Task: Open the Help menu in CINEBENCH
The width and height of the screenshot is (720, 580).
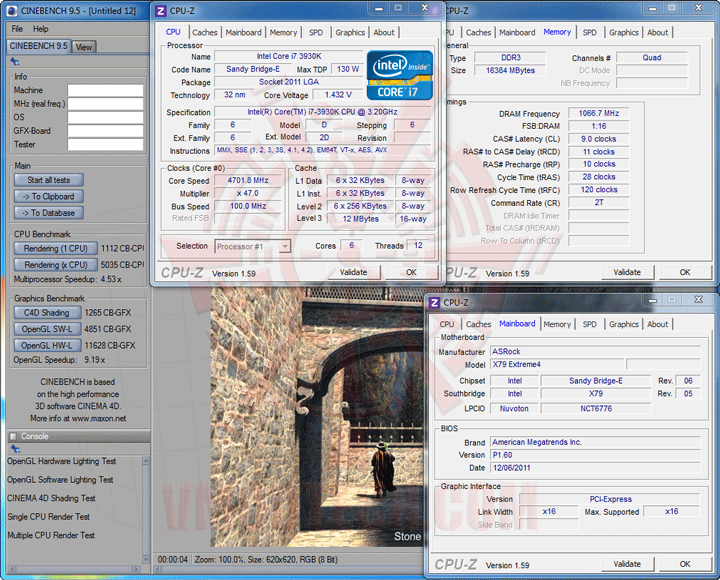Action: [41, 29]
